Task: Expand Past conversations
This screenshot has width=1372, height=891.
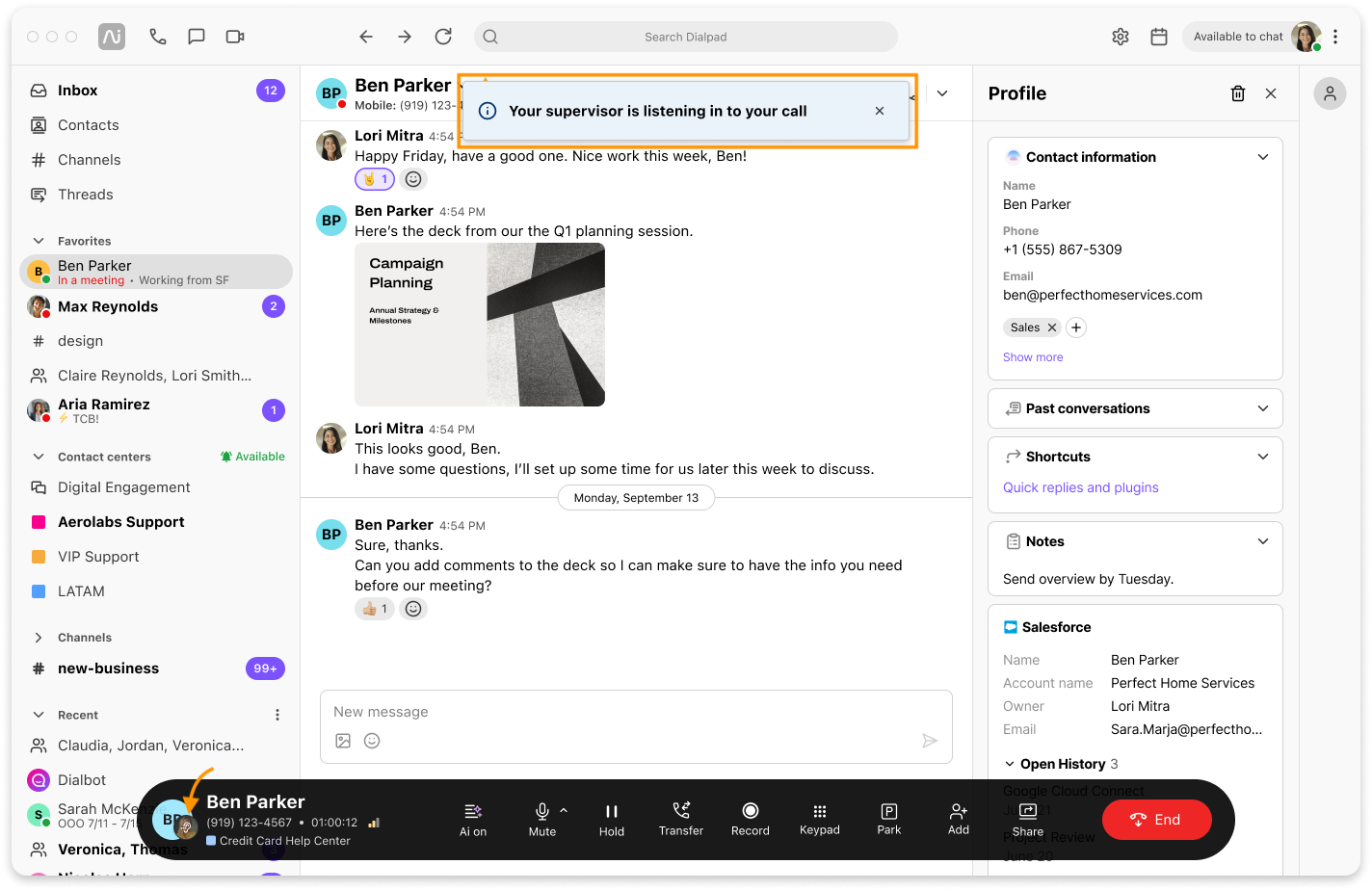Action: tap(1263, 408)
